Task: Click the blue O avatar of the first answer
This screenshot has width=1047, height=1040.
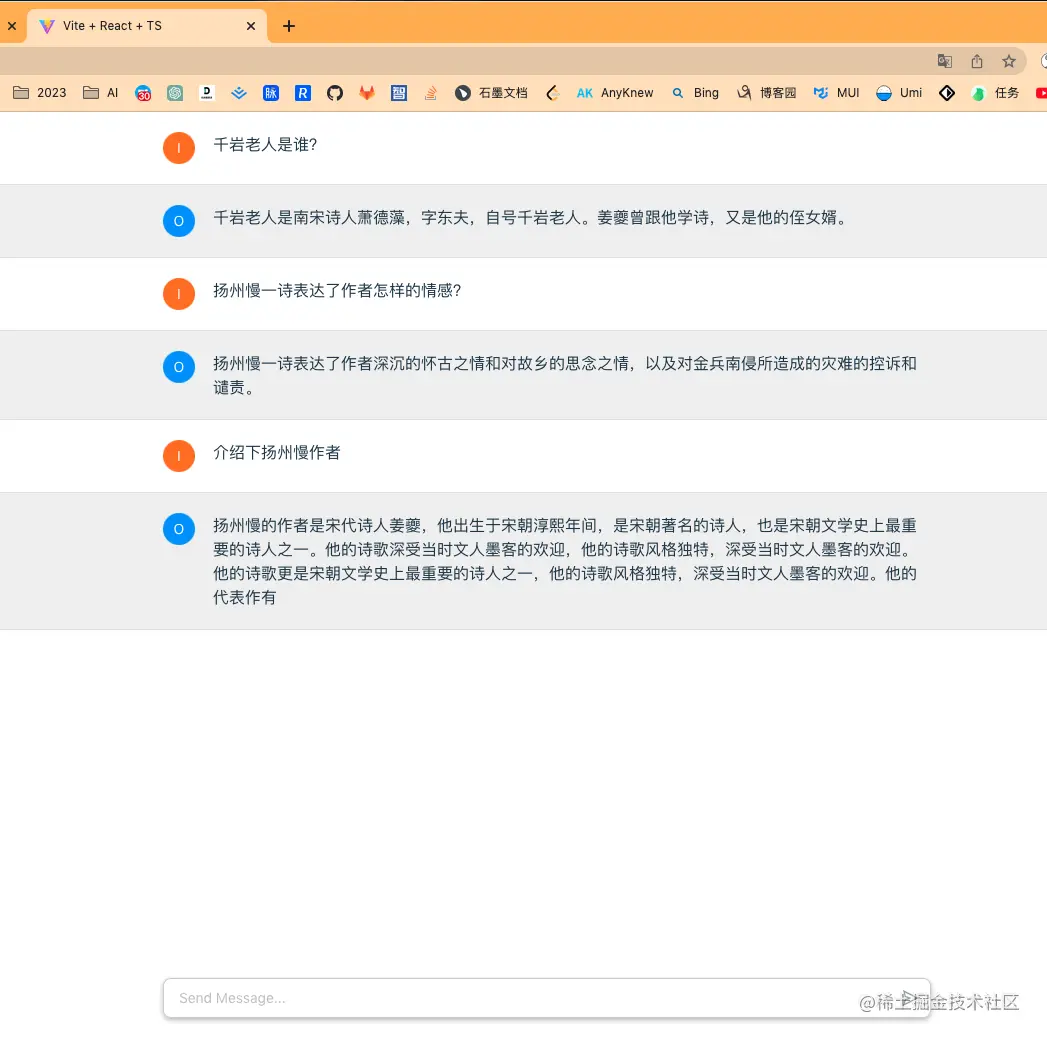Action: point(179,221)
